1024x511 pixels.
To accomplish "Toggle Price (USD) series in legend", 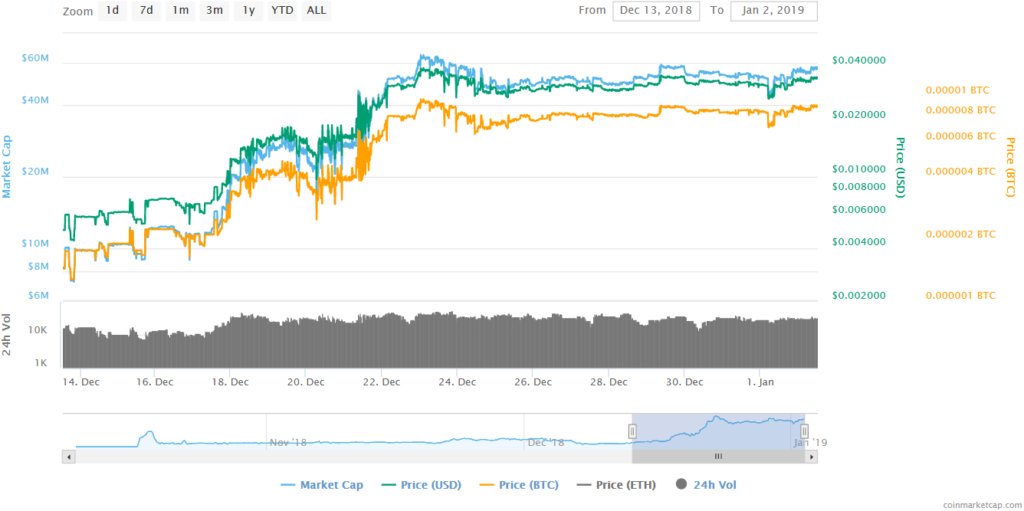I will click(421, 485).
